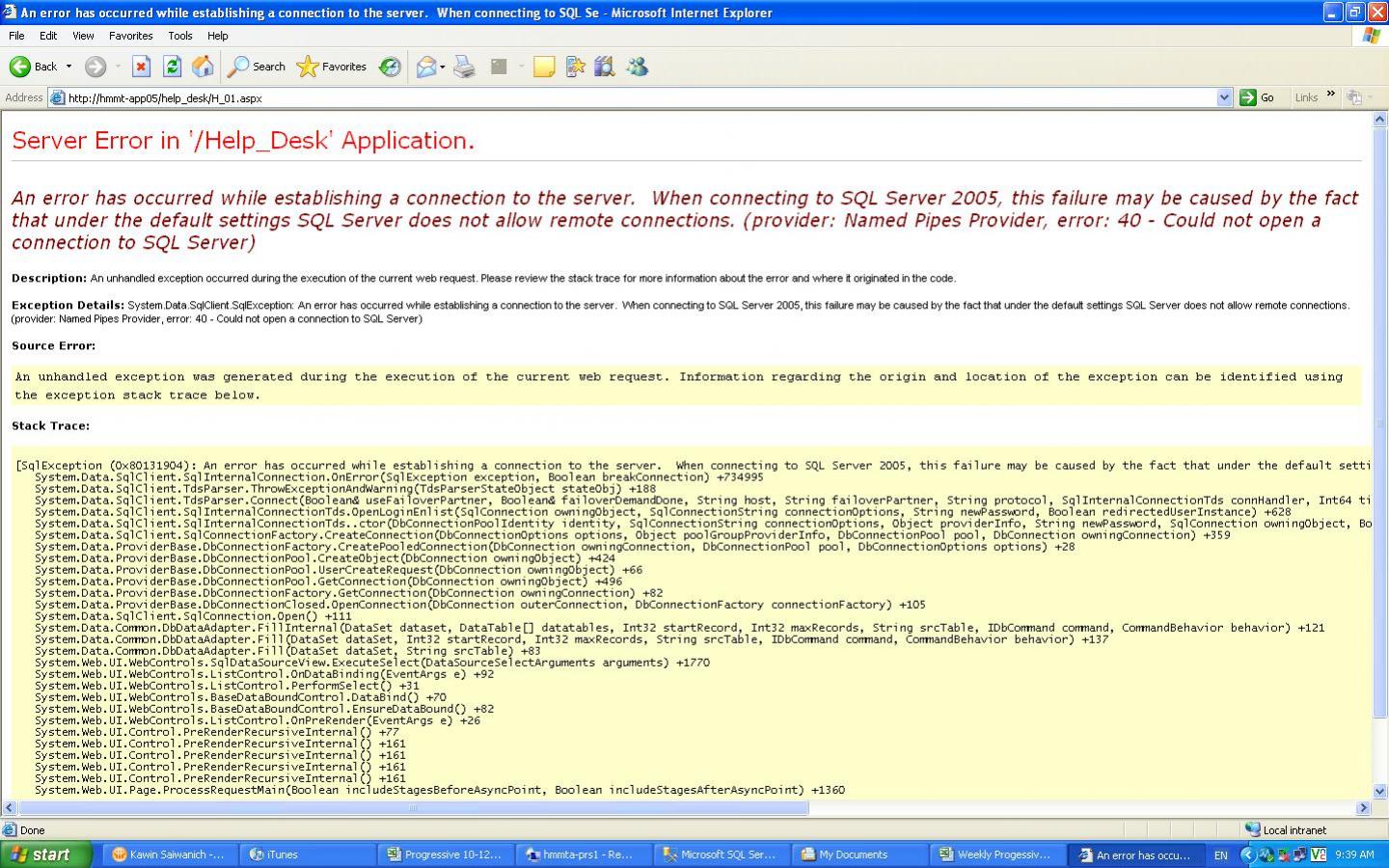Click the 'System.Data.SqlClient.SqlConnection.Open() +111' line
1389x868 pixels.
click(x=193, y=616)
